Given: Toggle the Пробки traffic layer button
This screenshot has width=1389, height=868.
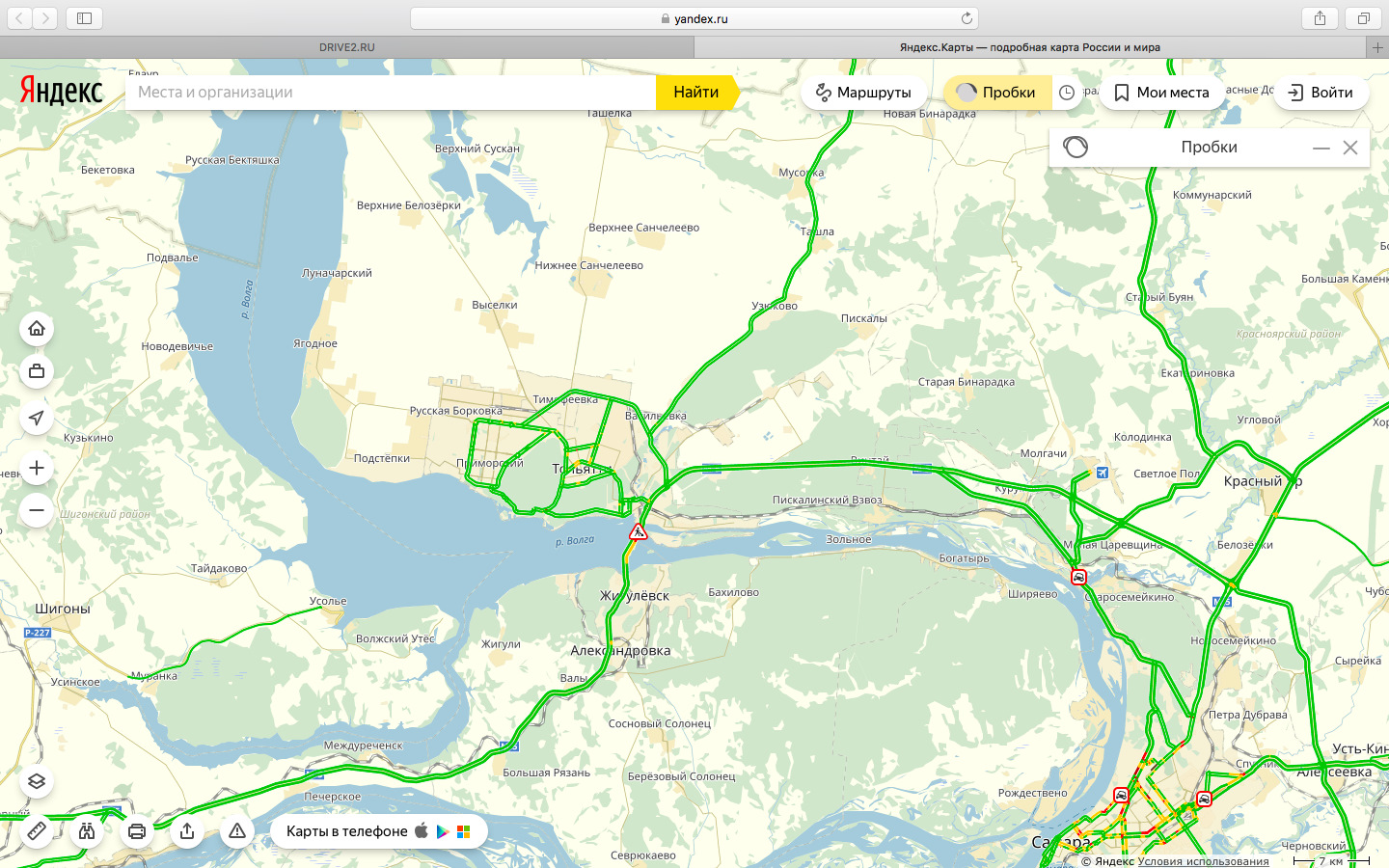Looking at the screenshot, I should click(x=996, y=93).
